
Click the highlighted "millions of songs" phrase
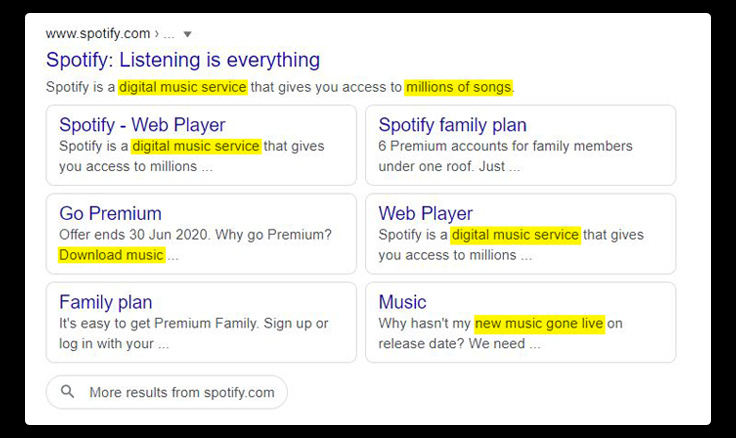click(x=458, y=87)
